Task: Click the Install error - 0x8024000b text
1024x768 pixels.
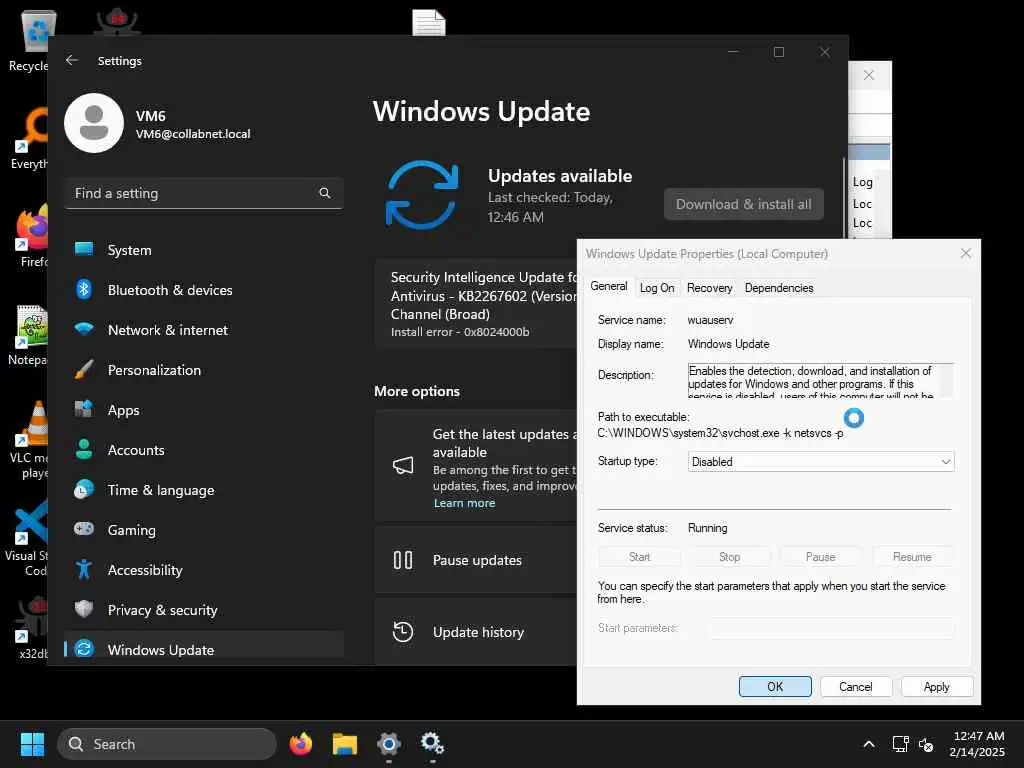Action: tap(460, 332)
